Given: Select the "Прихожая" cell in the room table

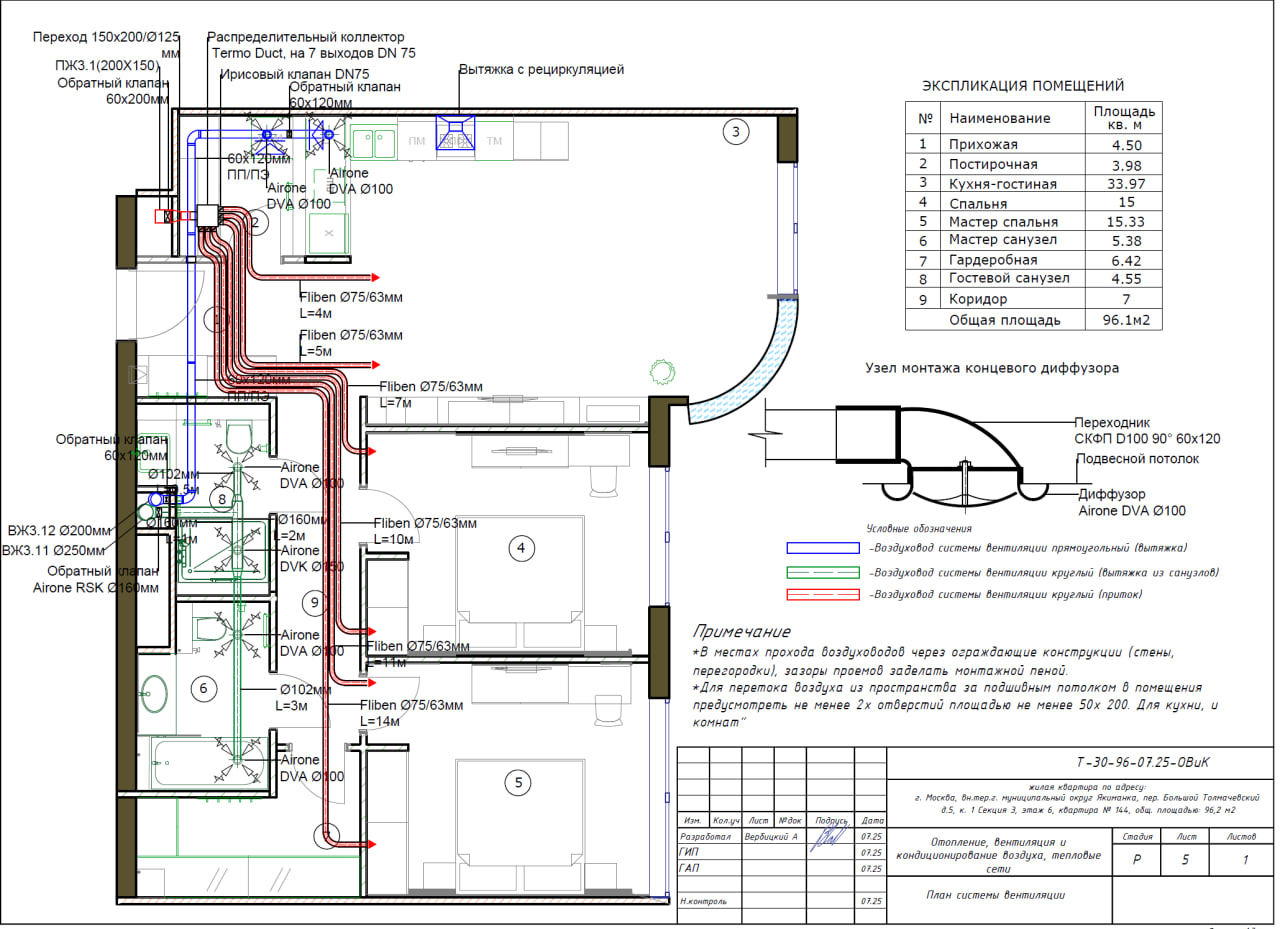Looking at the screenshot, I should tap(981, 144).
